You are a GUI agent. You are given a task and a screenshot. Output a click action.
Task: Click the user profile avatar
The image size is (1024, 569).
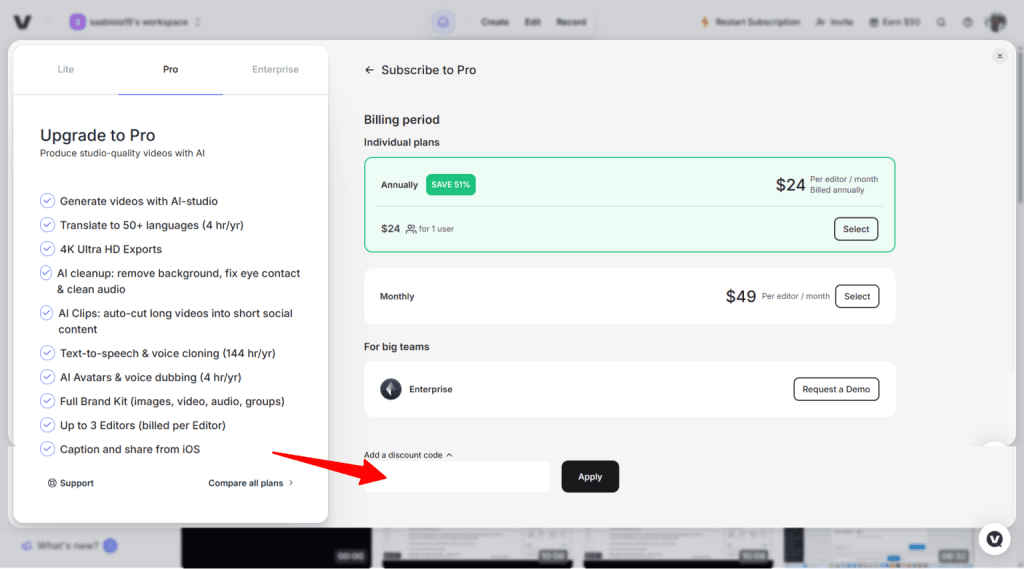coord(996,22)
